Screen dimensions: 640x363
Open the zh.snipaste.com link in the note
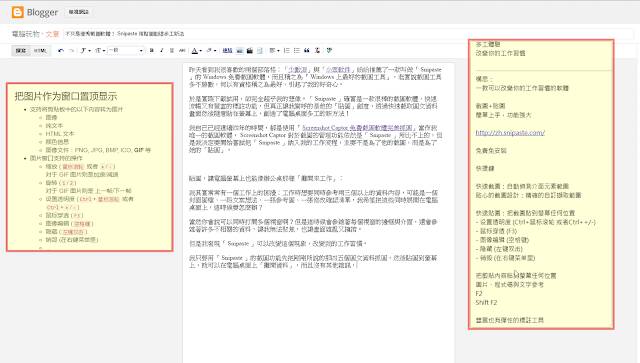pos(510,133)
